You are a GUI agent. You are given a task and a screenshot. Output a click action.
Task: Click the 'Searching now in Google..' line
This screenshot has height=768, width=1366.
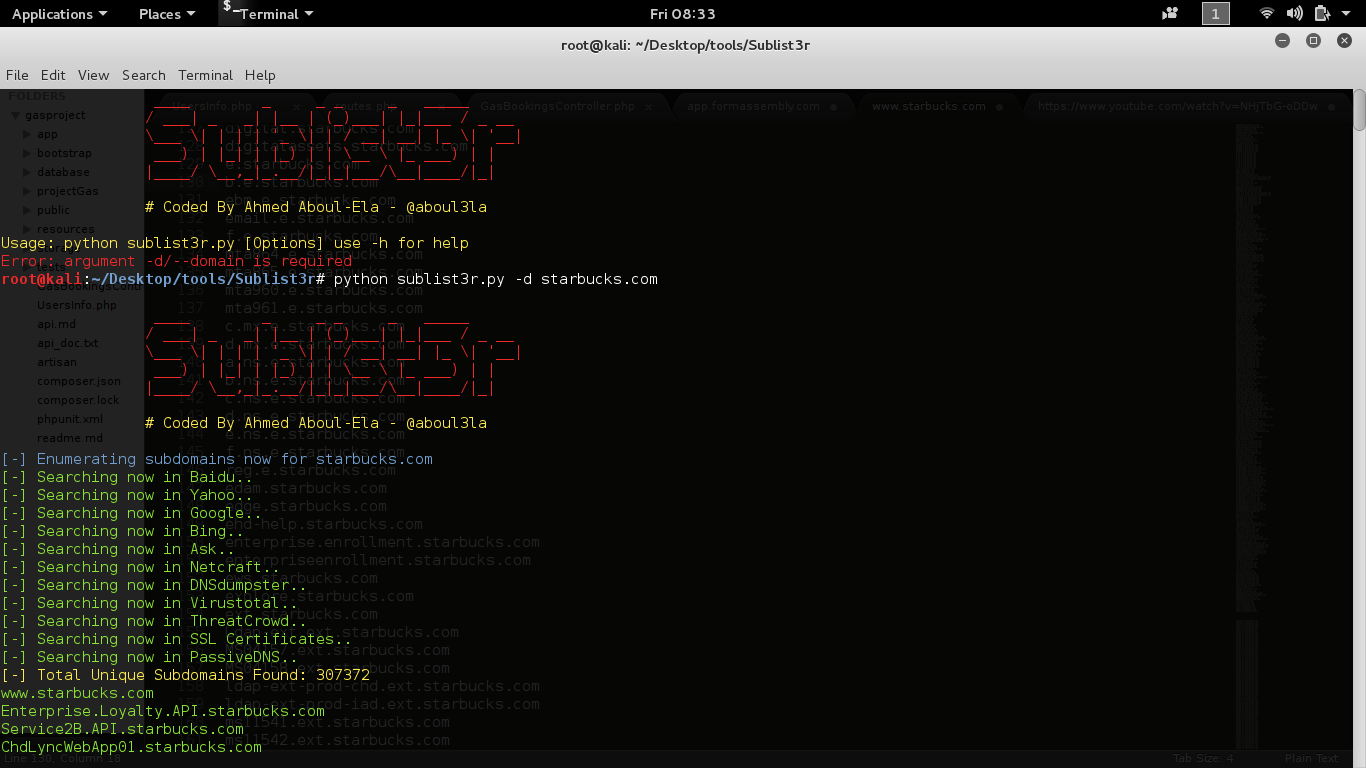[131, 513]
